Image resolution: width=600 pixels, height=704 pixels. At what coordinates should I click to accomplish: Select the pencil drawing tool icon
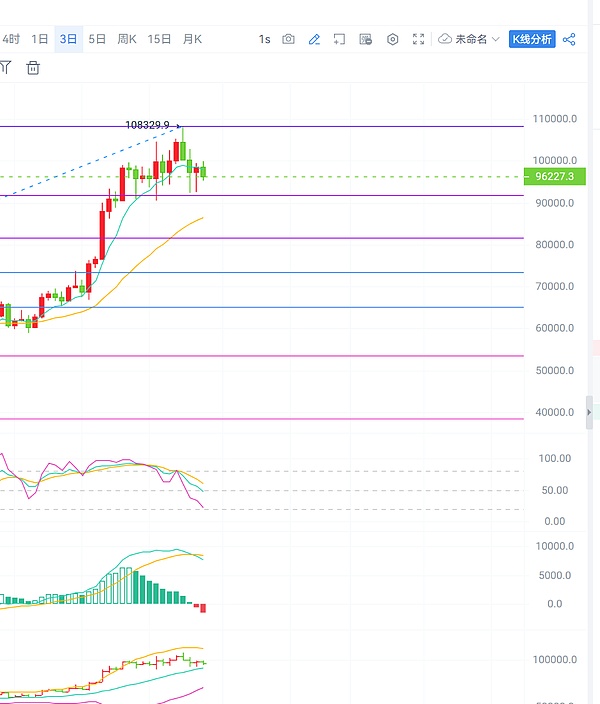(x=314, y=39)
